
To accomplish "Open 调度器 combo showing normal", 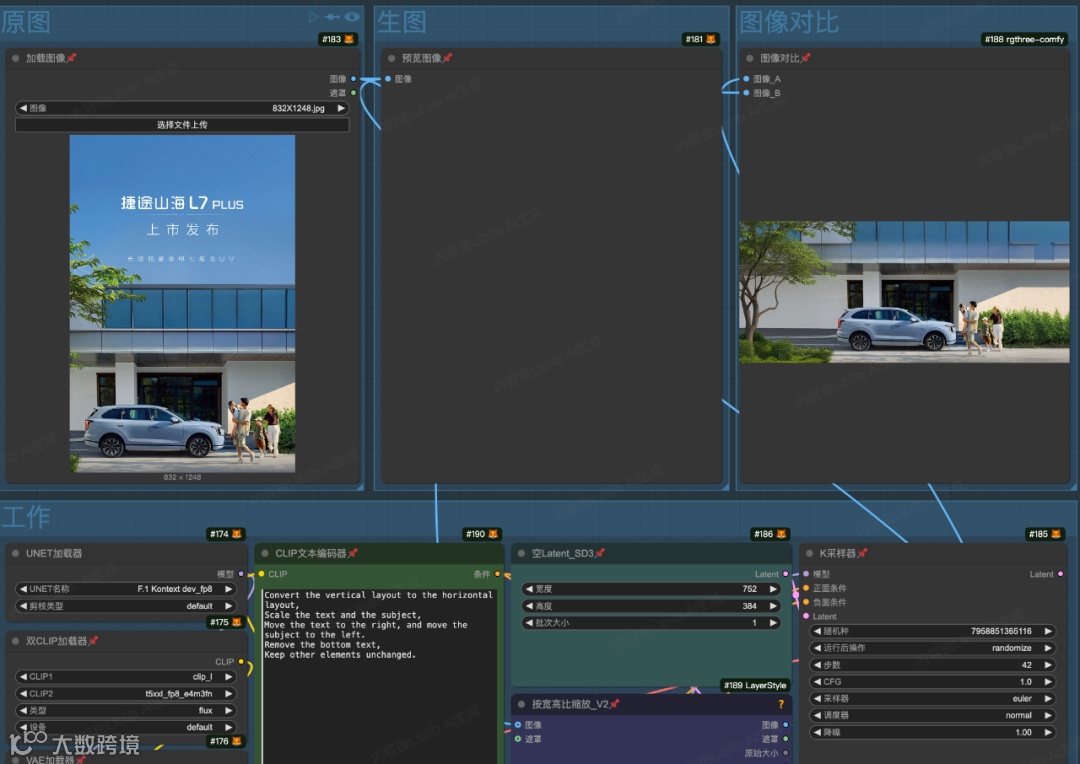I will [x=933, y=715].
